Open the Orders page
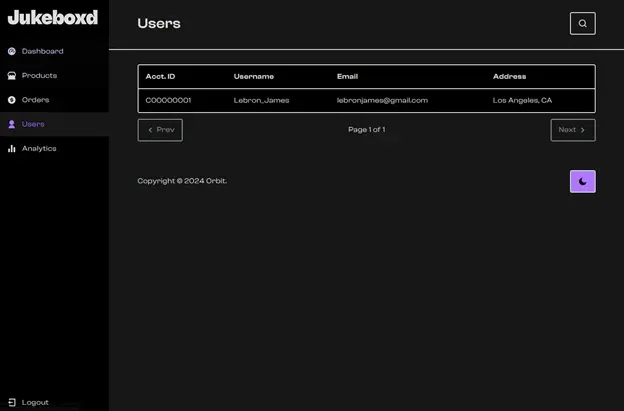This screenshot has height=411, width=624. [54, 100]
